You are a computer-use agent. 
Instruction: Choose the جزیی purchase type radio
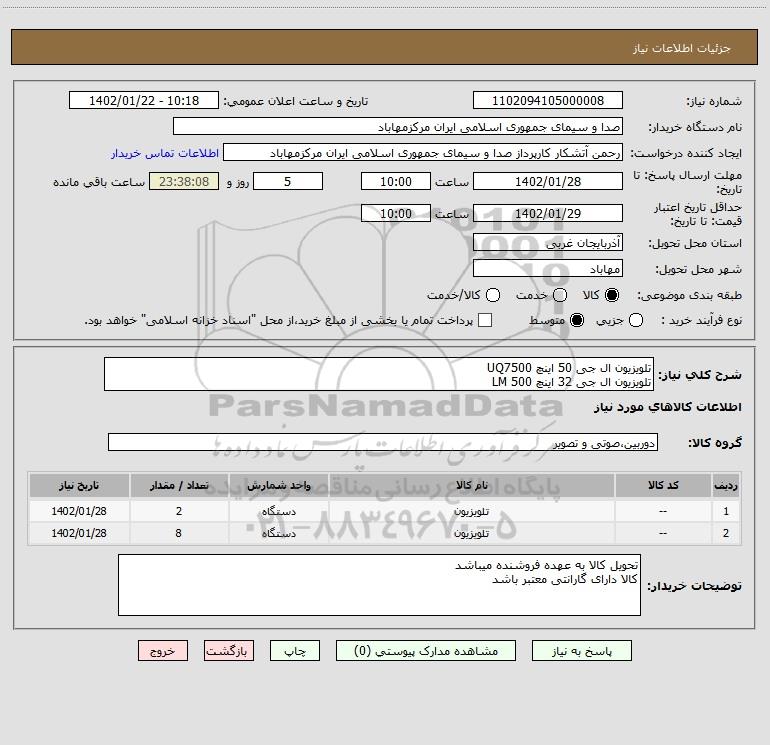click(x=635, y=320)
